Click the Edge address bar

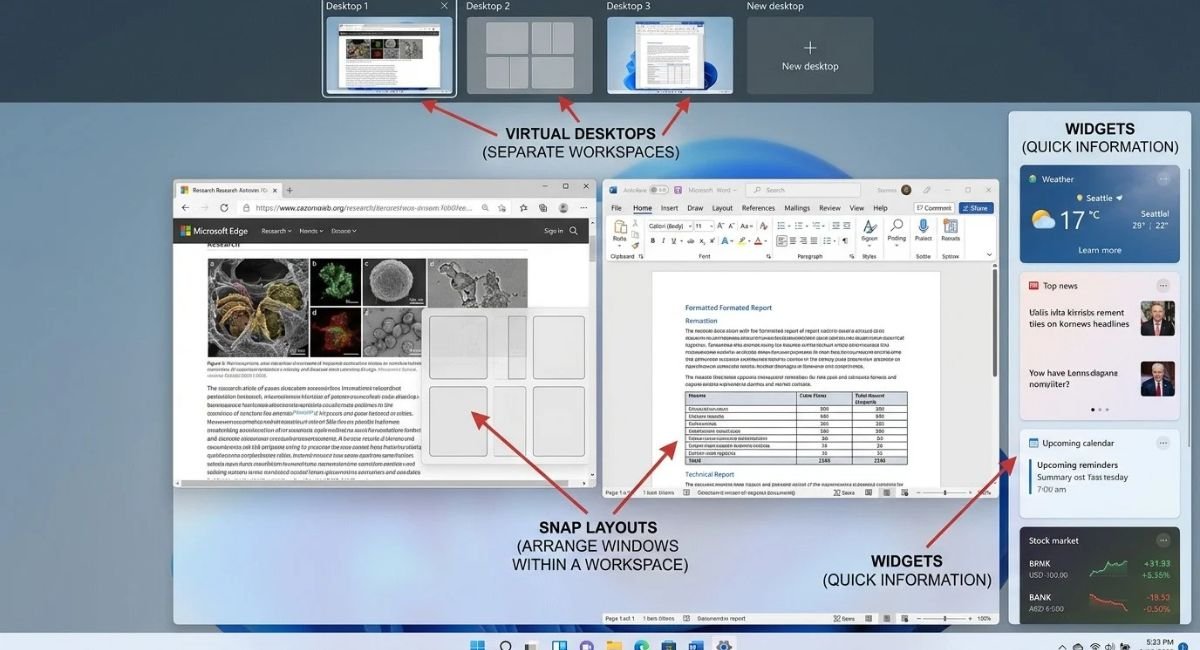pos(374,208)
